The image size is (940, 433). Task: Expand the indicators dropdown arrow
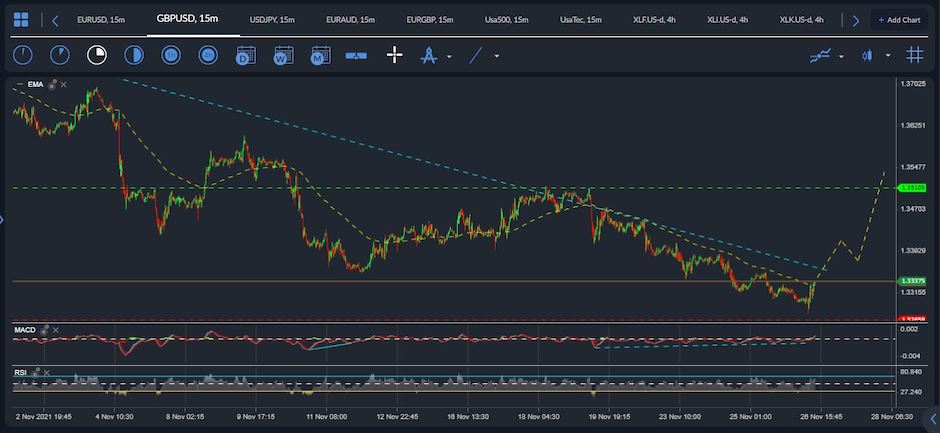pos(841,57)
